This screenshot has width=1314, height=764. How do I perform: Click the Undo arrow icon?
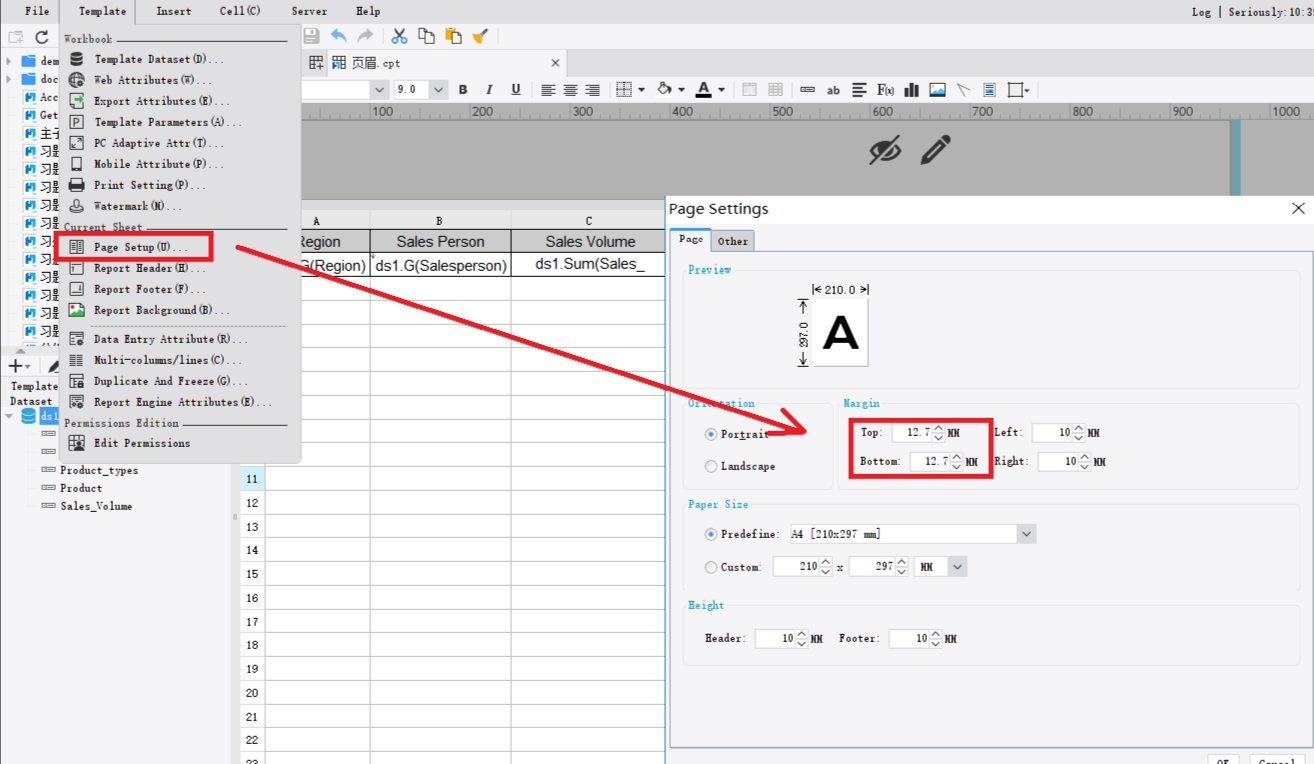pyautogui.click(x=339, y=36)
